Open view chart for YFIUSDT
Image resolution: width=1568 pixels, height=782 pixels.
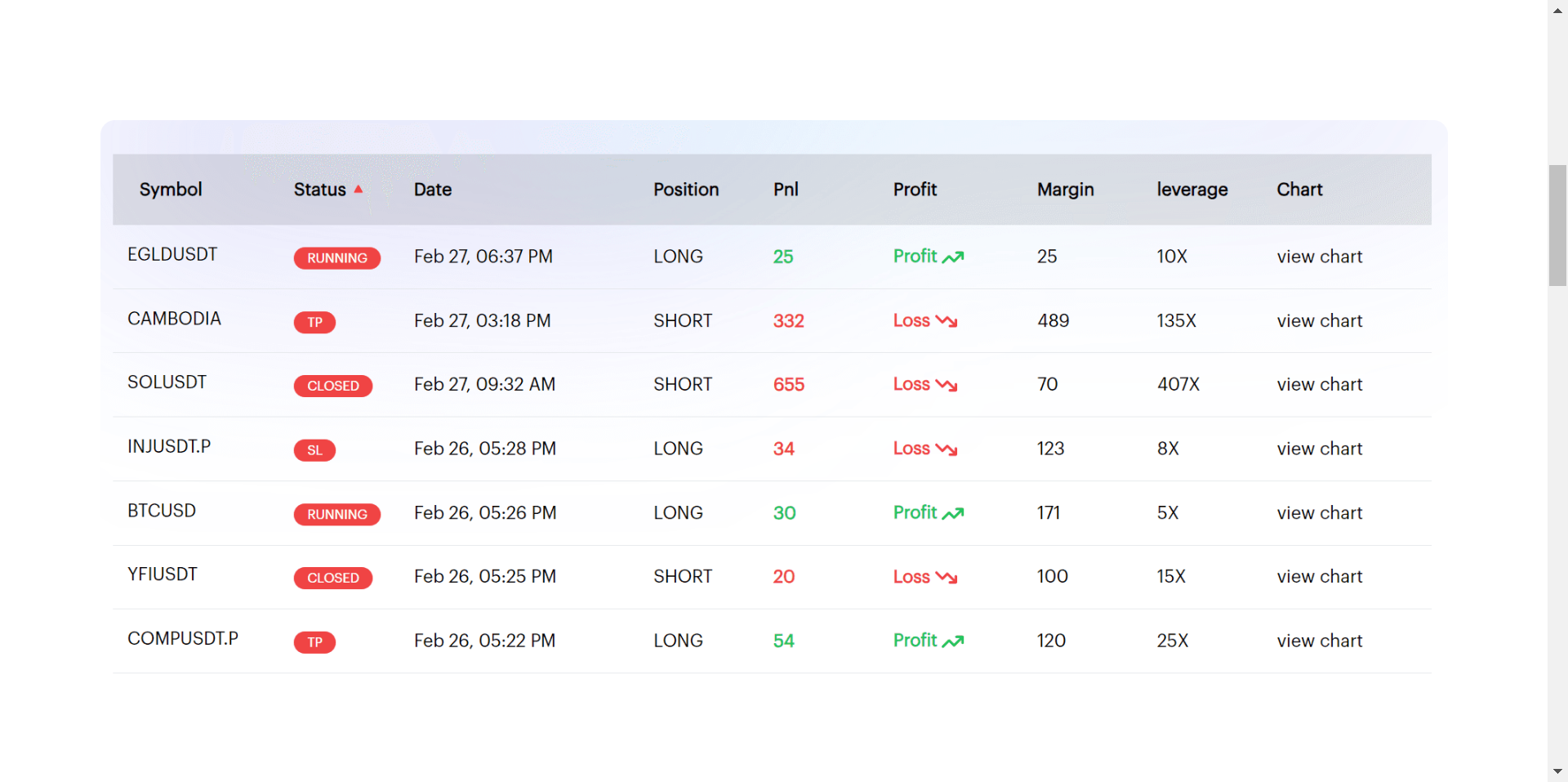pos(1320,577)
